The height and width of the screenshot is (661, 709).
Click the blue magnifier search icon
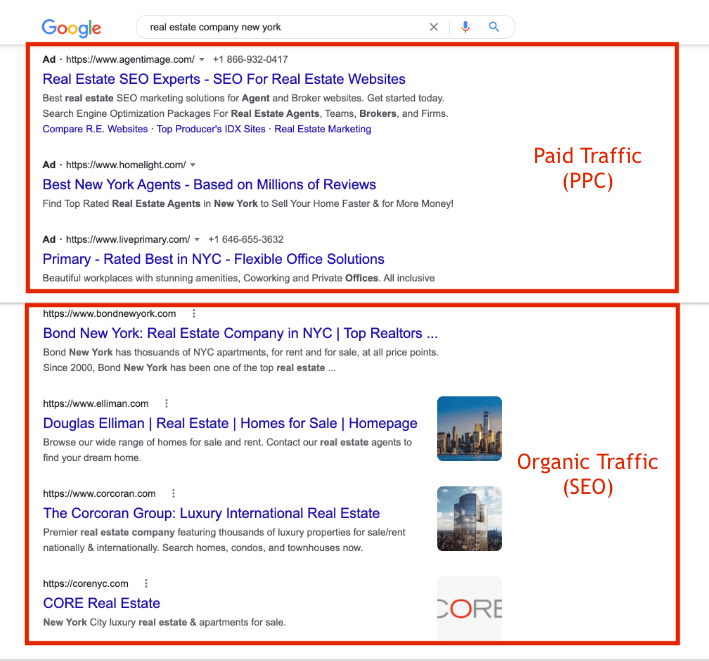coord(494,27)
